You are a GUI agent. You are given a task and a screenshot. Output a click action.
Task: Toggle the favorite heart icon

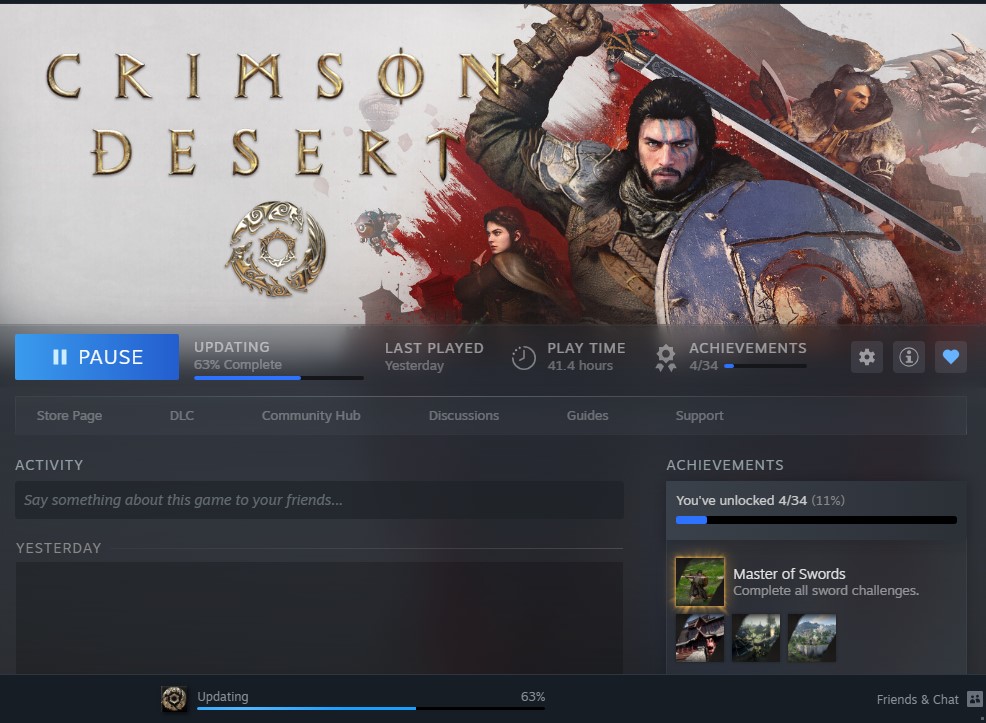[950, 357]
